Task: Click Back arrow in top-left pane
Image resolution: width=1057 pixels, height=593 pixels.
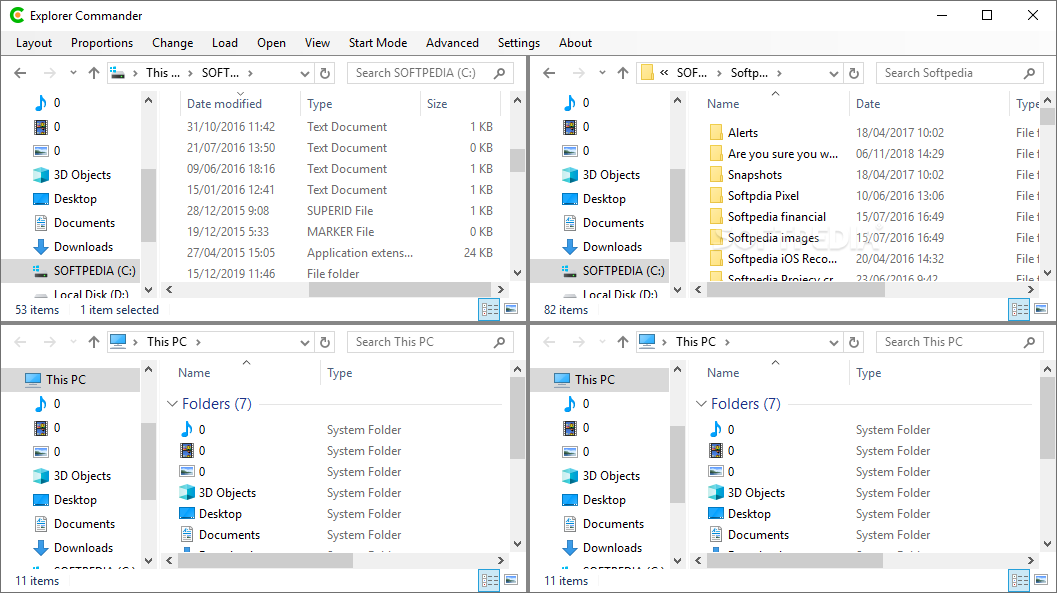Action: point(20,73)
